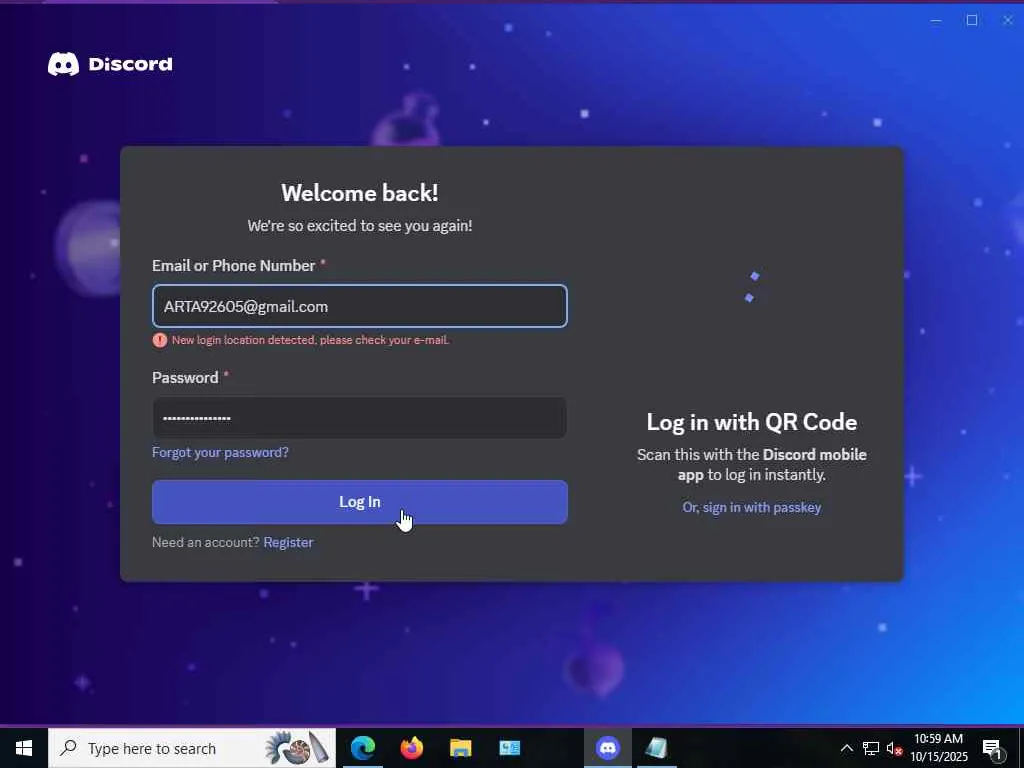Screen dimensions: 1024x768
Task: Click the muted volume tray icon
Action: point(894,748)
